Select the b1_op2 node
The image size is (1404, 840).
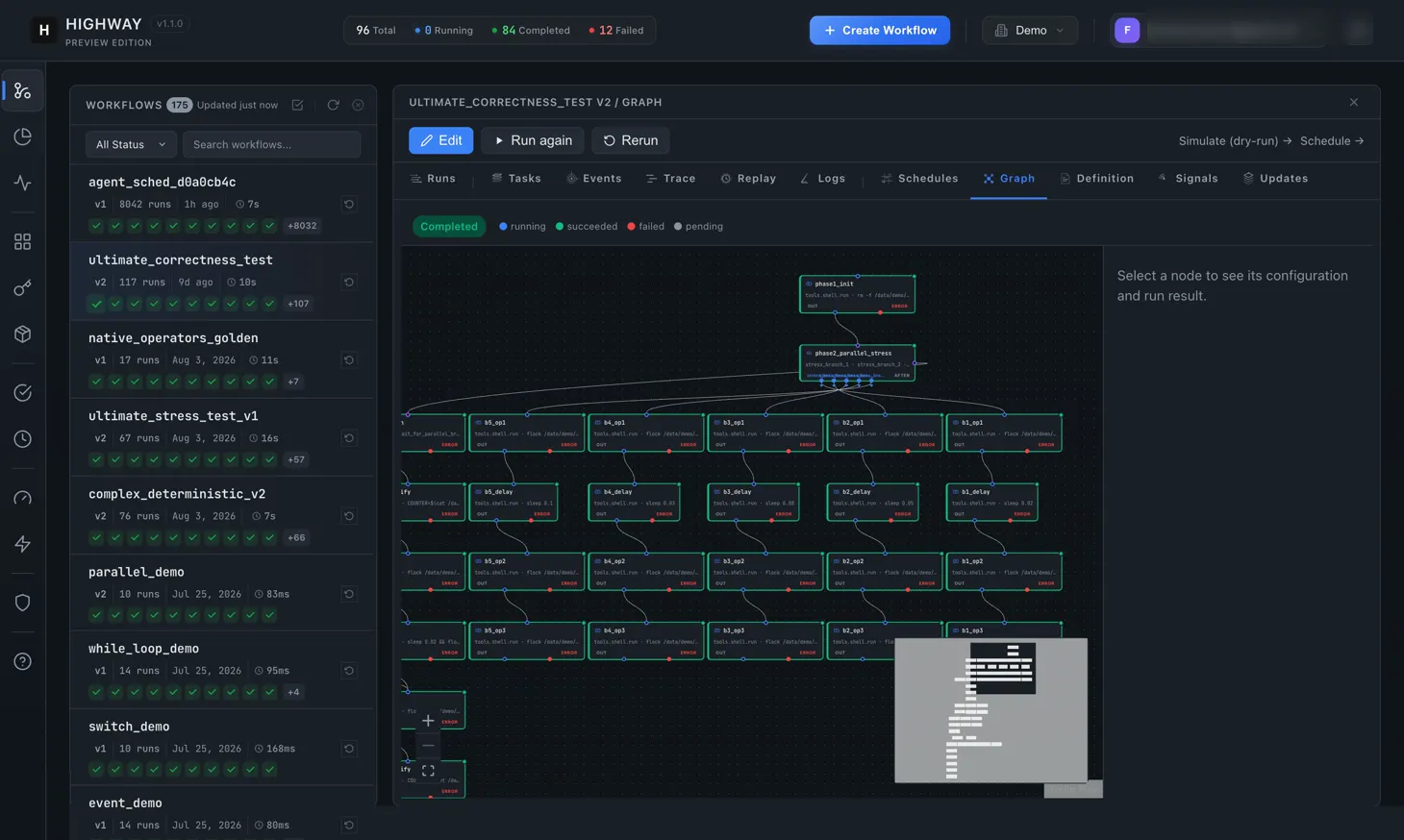(x=1004, y=571)
